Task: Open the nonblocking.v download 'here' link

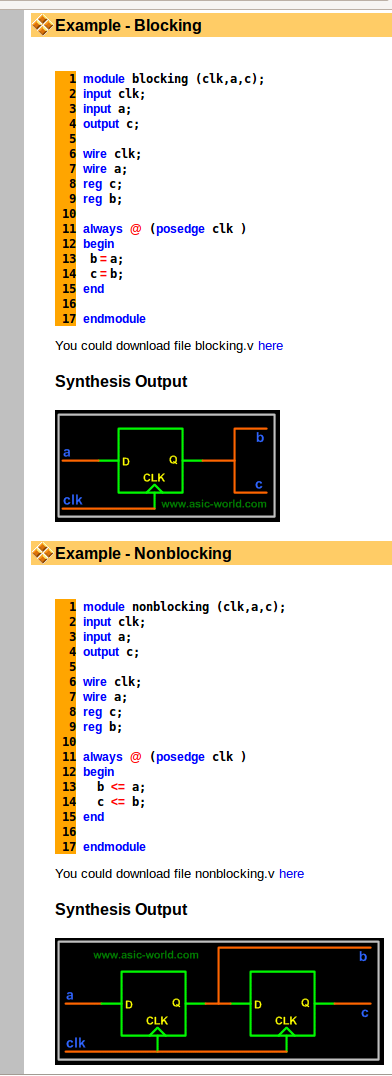Action: pyautogui.click(x=291, y=874)
